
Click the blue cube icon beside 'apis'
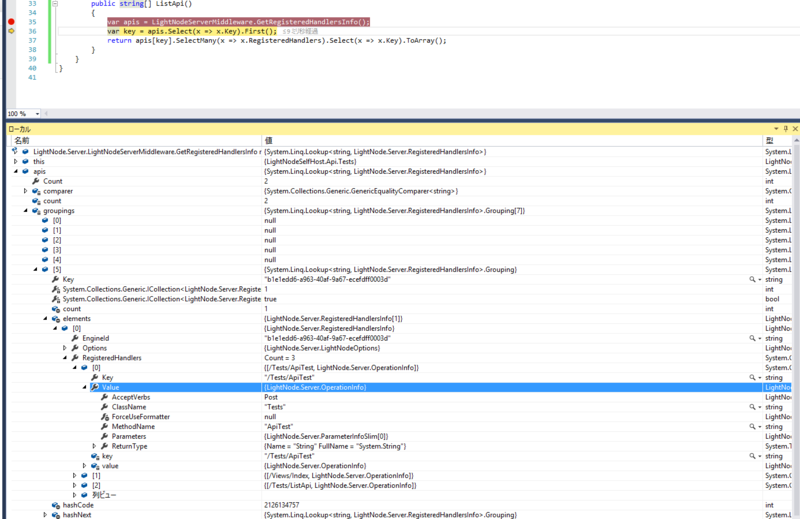(x=26, y=171)
